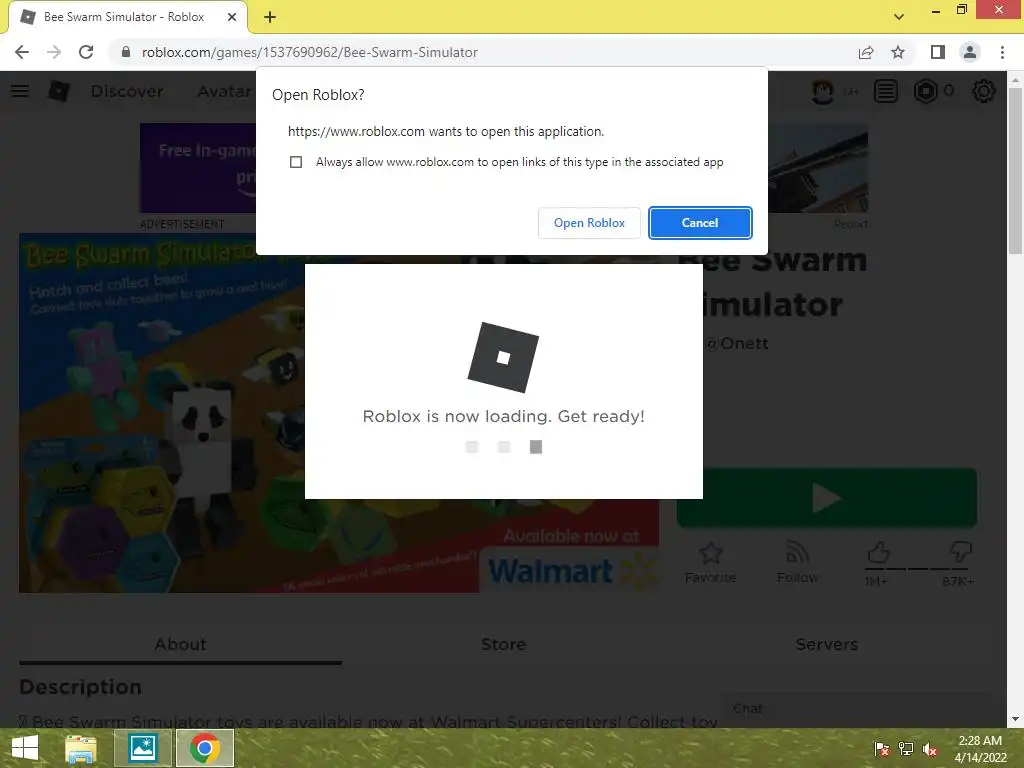This screenshot has height=768, width=1024.
Task: Open the Chat panel bar
Action: (x=856, y=709)
